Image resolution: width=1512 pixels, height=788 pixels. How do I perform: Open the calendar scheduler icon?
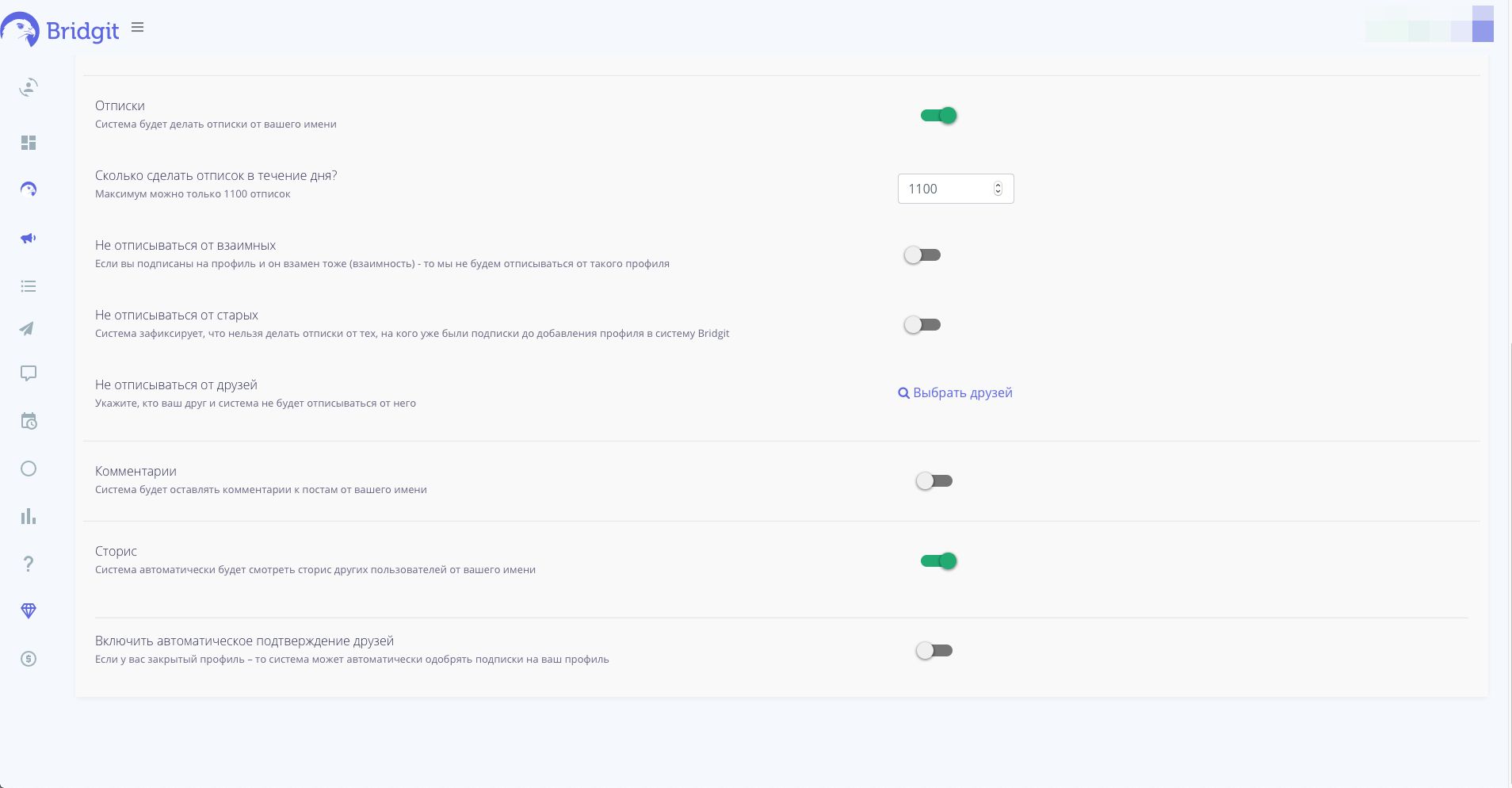point(29,421)
